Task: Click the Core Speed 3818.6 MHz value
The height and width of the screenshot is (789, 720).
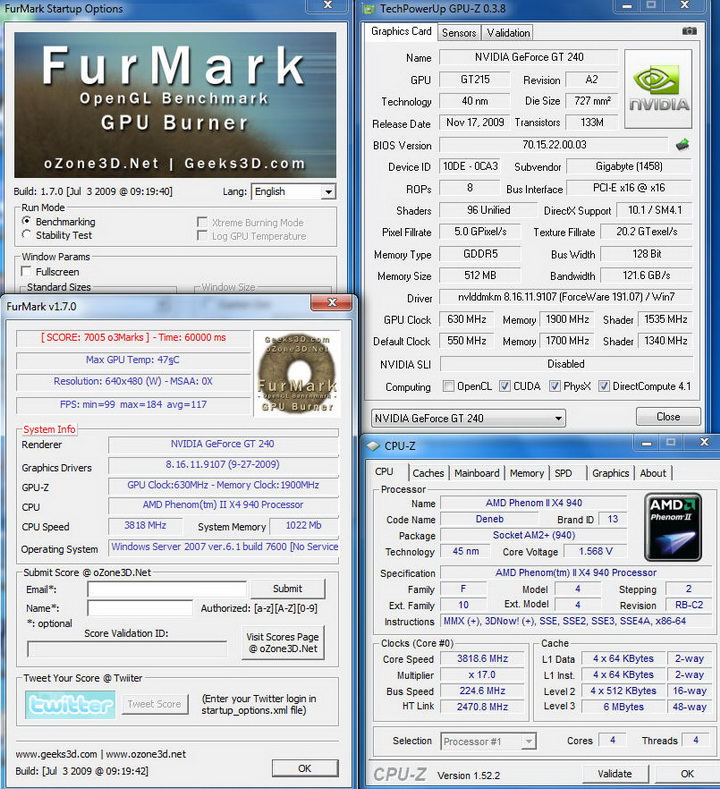Action: (x=482, y=659)
